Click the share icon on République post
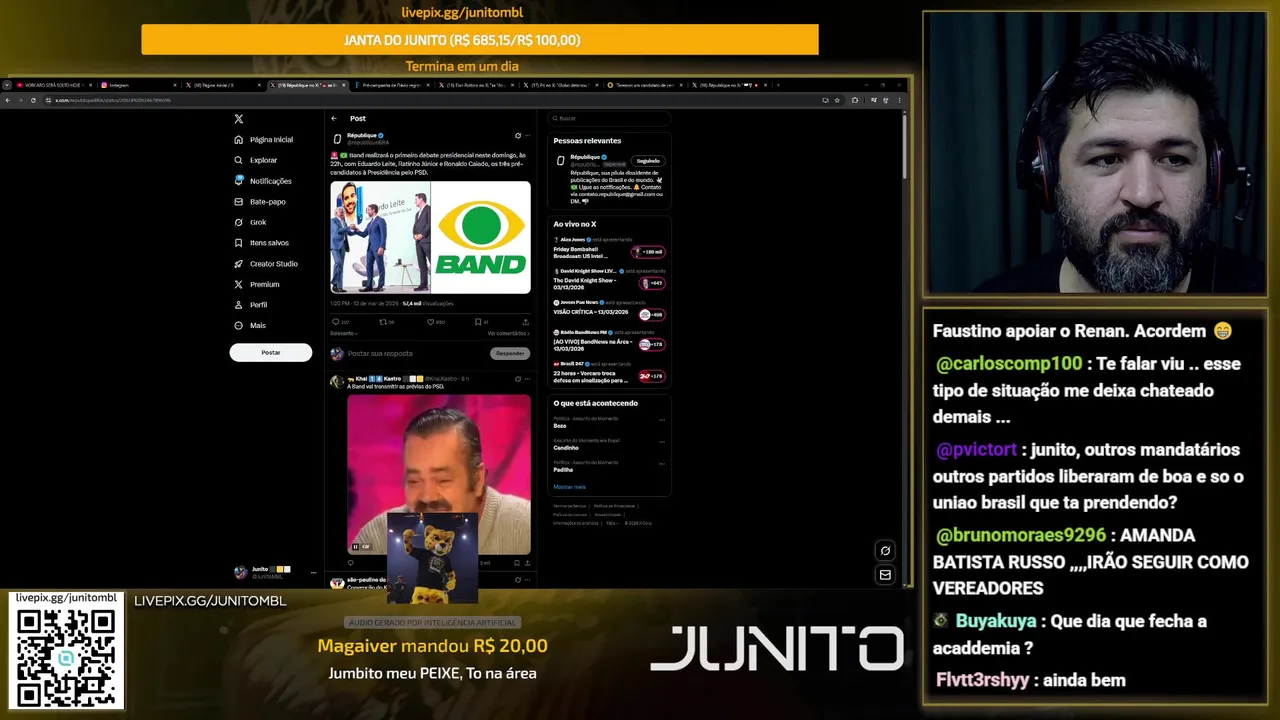 pos(525,322)
